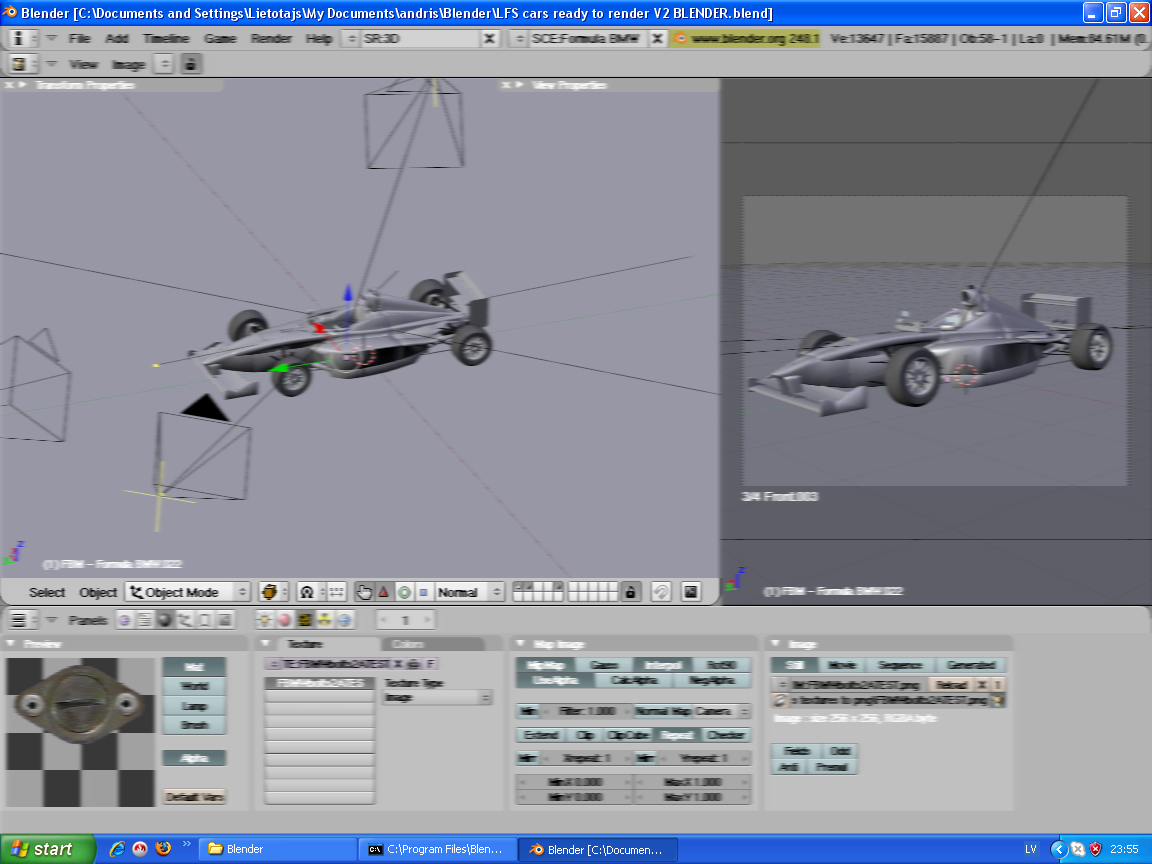Viewport: 1152px width, 864px height.
Task: Select the Generated image type button
Action: point(971,665)
